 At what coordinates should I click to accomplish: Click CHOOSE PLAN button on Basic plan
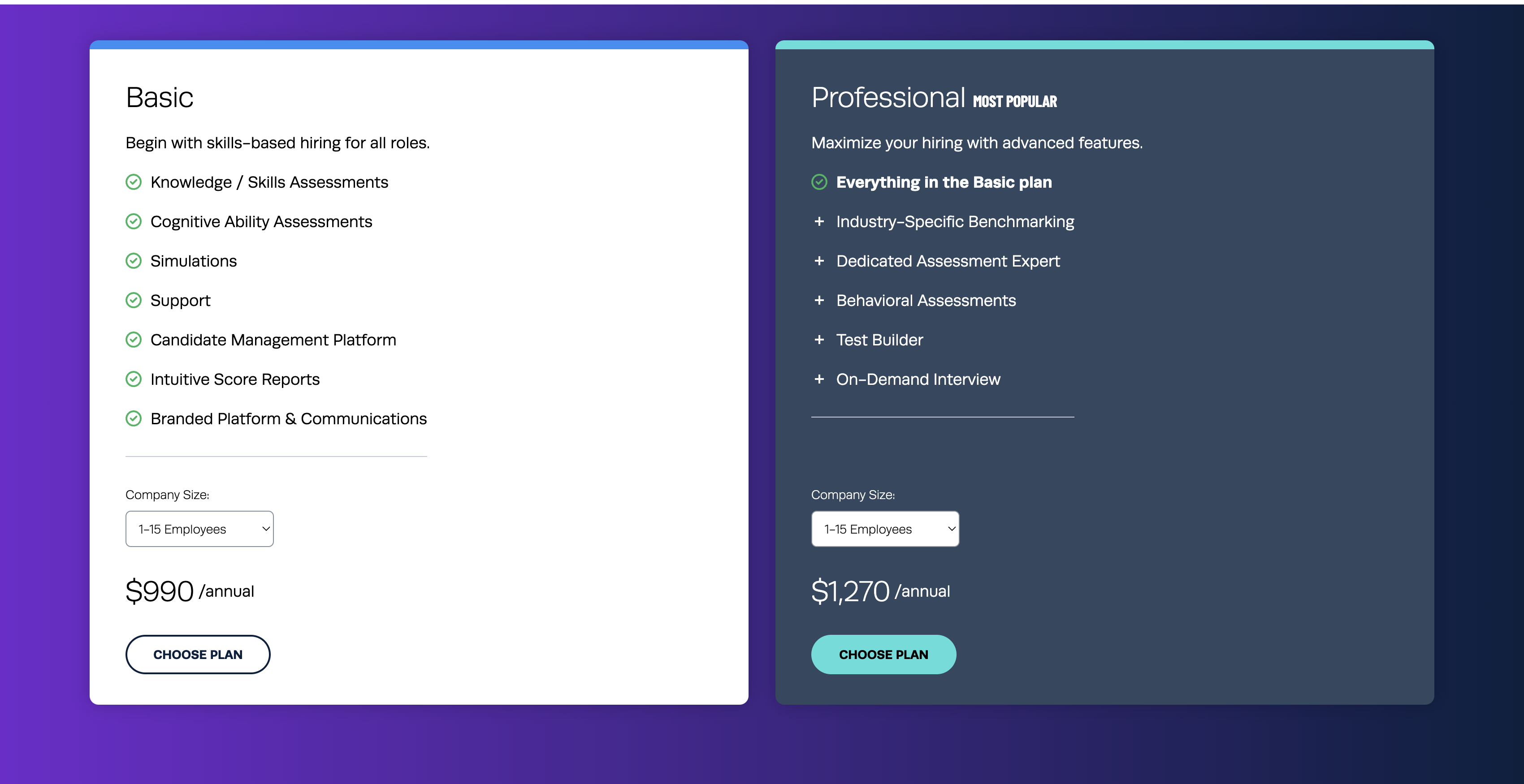click(197, 654)
